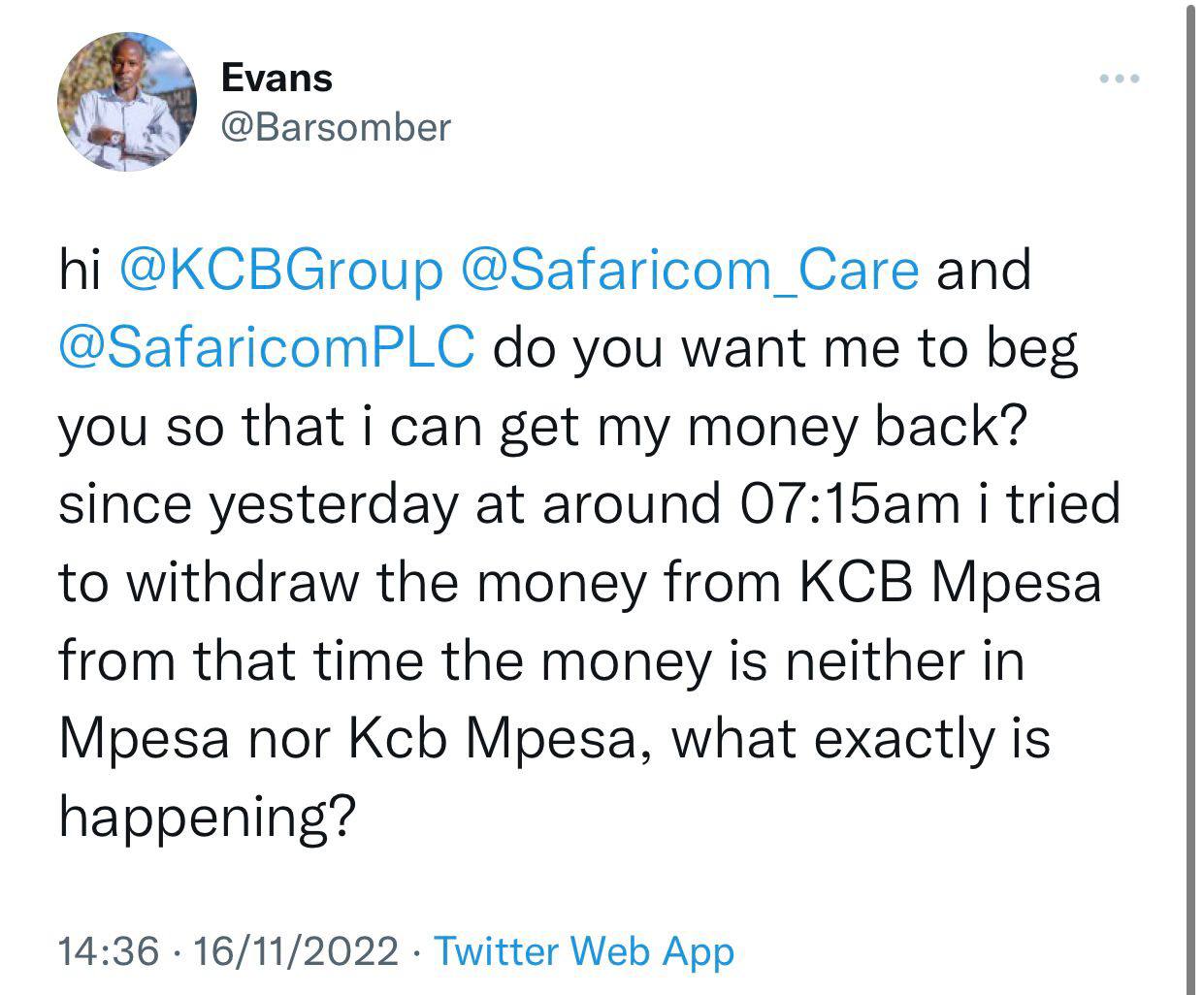
Task: Click the 14:36 tweet timestamp
Action: [109, 951]
